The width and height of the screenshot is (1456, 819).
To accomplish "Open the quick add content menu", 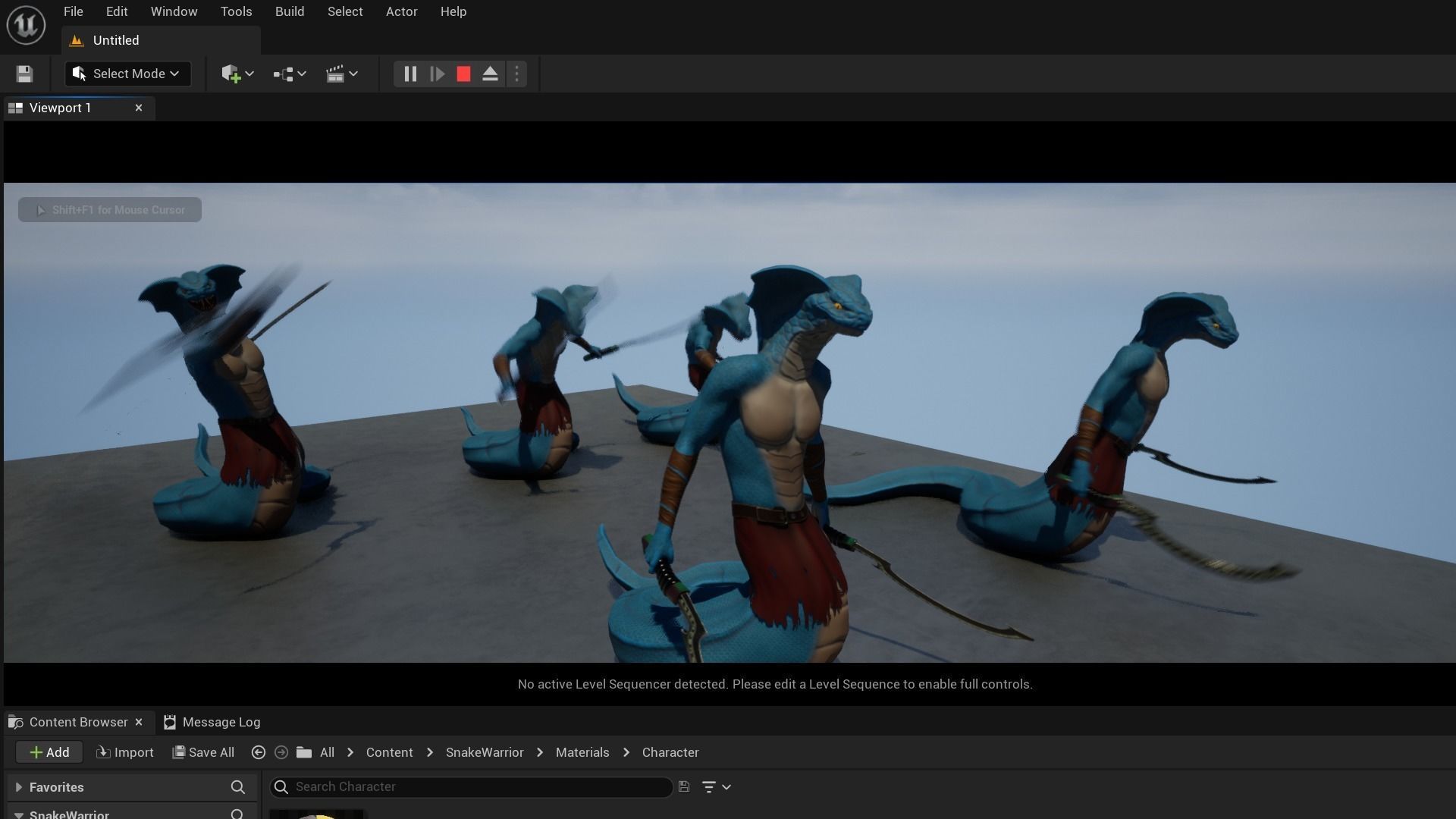I will (x=237, y=74).
